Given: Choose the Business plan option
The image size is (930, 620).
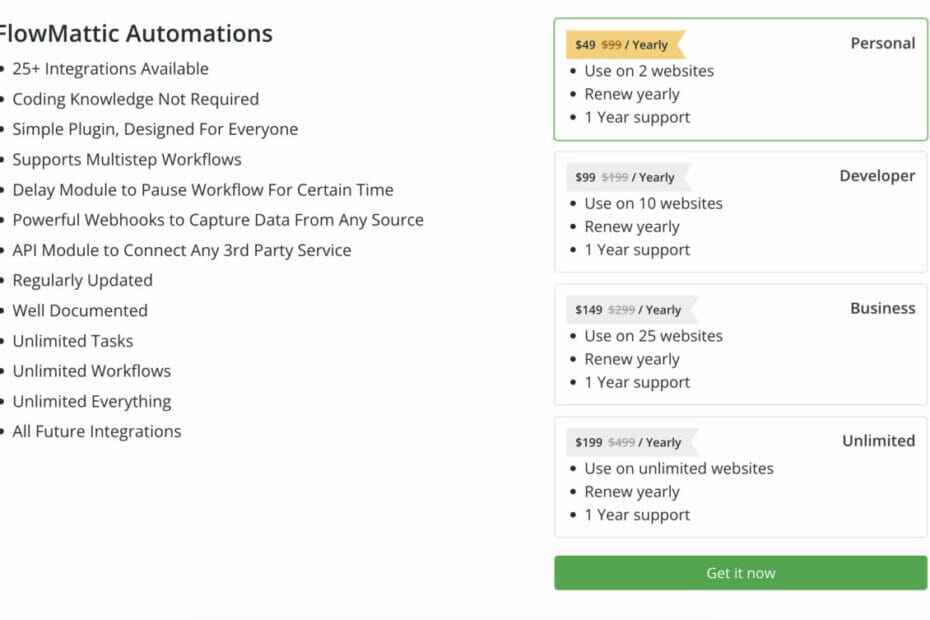Looking at the screenshot, I should pyautogui.click(x=740, y=345).
